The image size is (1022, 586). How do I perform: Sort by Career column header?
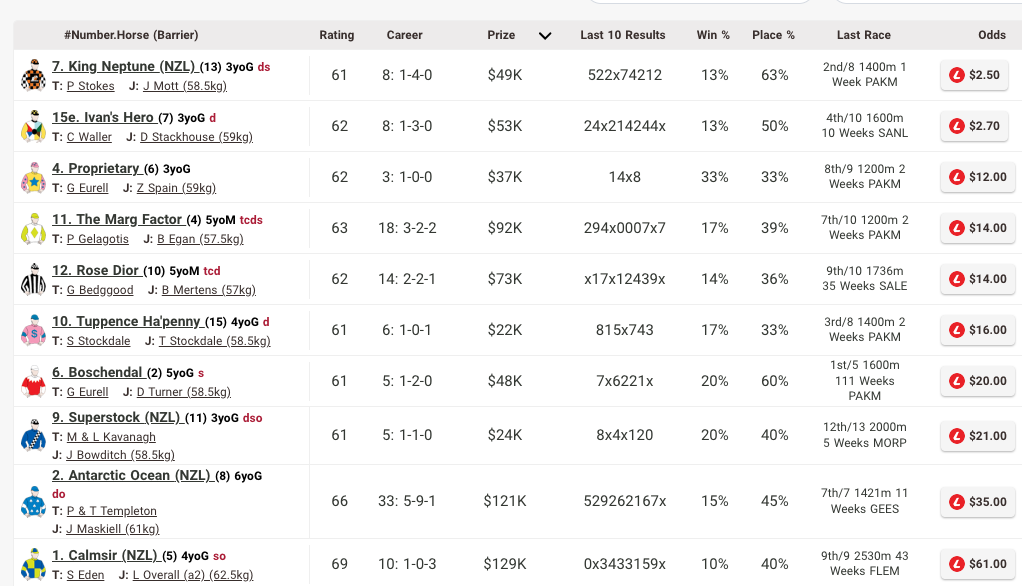coord(405,35)
